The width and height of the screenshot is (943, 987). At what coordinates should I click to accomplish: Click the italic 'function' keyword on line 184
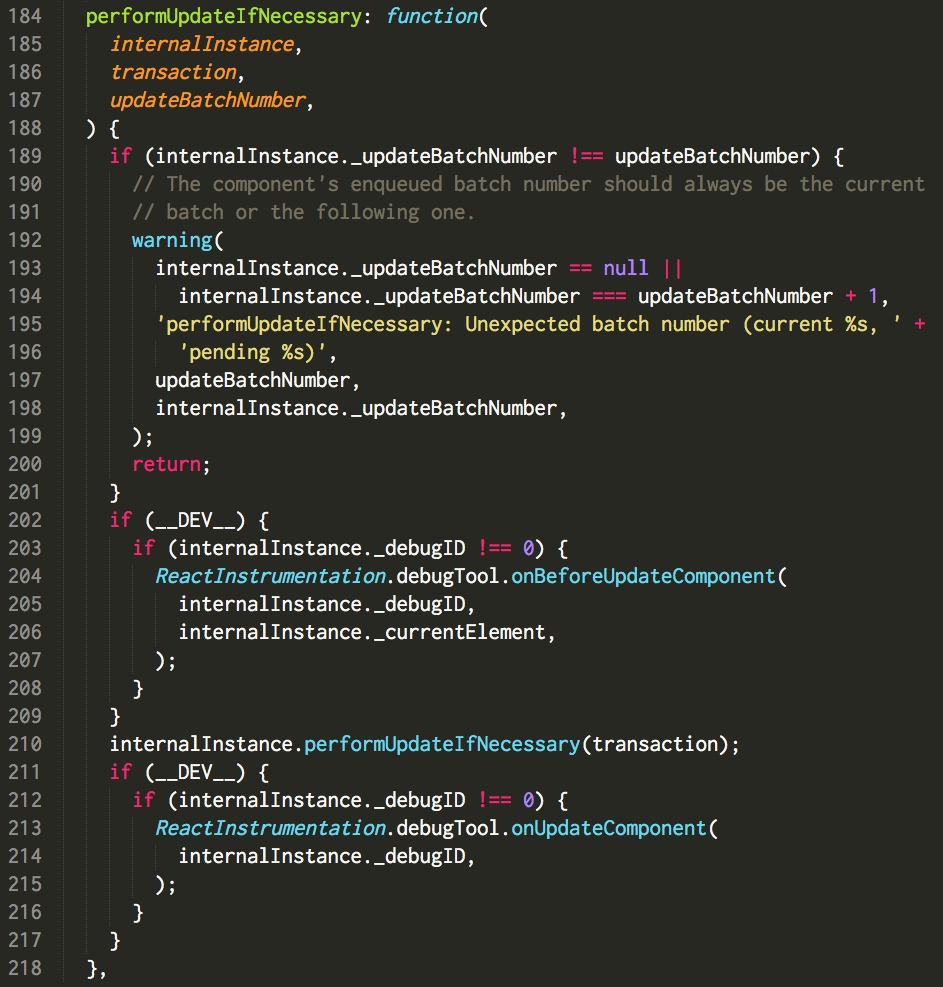pyautogui.click(x=432, y=16)
